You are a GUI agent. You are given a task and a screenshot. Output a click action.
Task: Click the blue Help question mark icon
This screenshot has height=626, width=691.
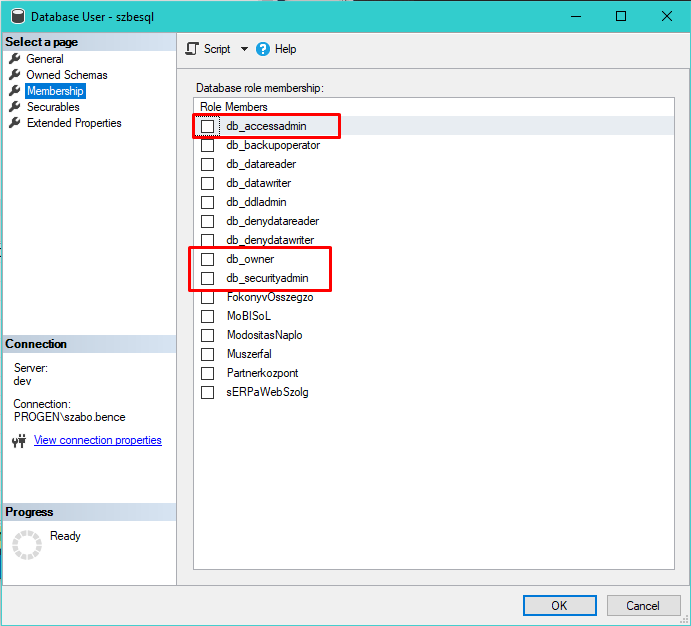[x=263, y=49]
